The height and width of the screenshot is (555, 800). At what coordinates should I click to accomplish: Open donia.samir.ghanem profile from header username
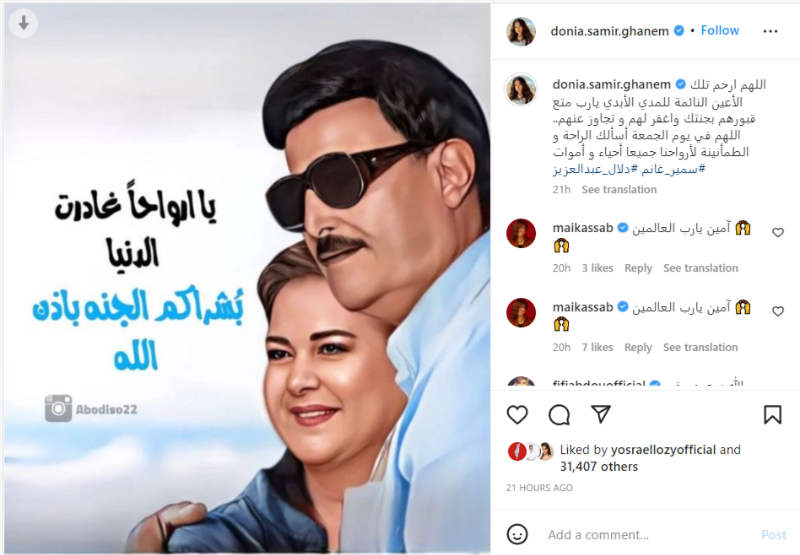609,31
